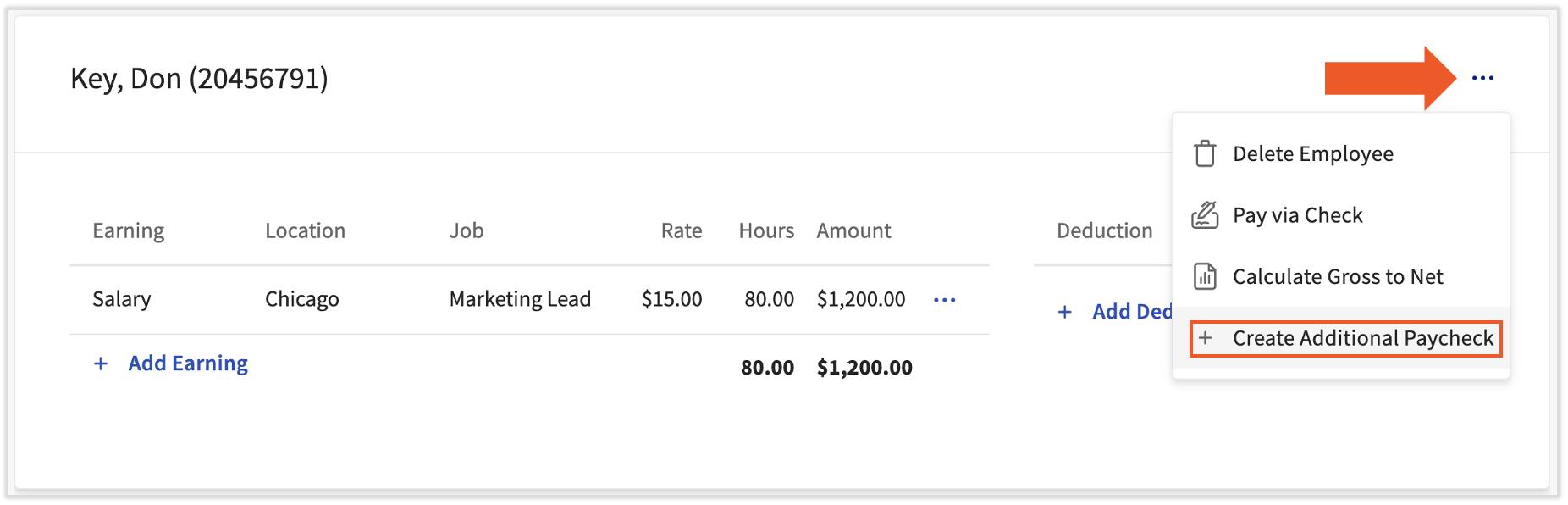Open the Salary row three-dot menu
This screenshot has width=1568, height=505.
click(x=944, y=300)
